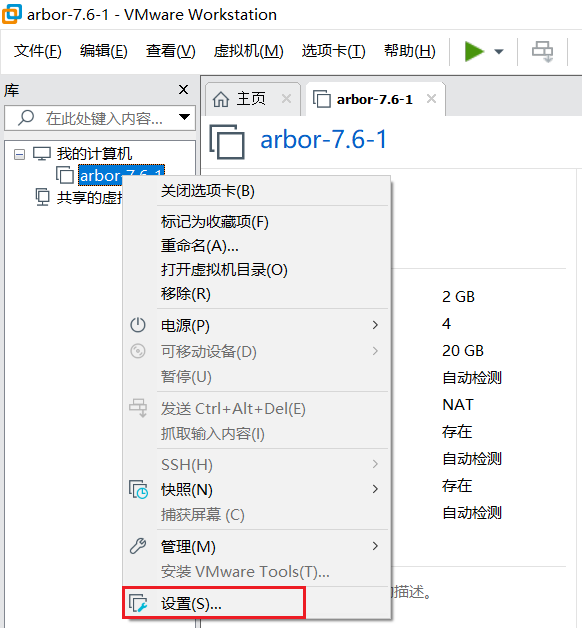Click the green Power On play button
582x628 pixels.
(474, 51)
